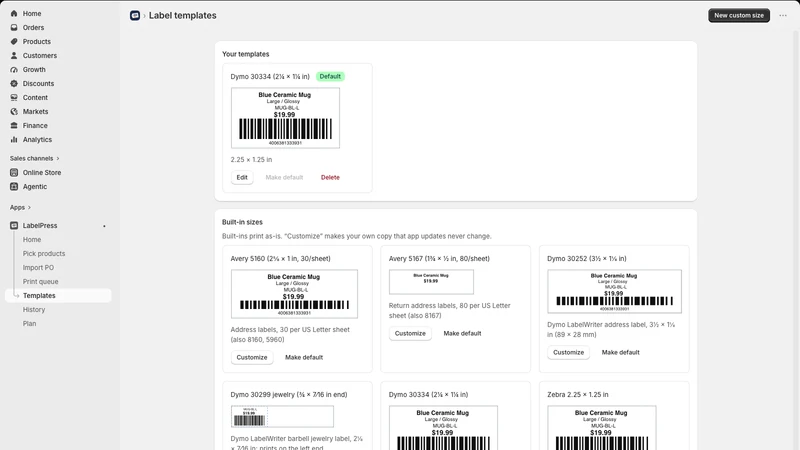Click Edit on the Dymo 30334 template
The width and height of the screenshot is (800, 450).
(242, 178)
